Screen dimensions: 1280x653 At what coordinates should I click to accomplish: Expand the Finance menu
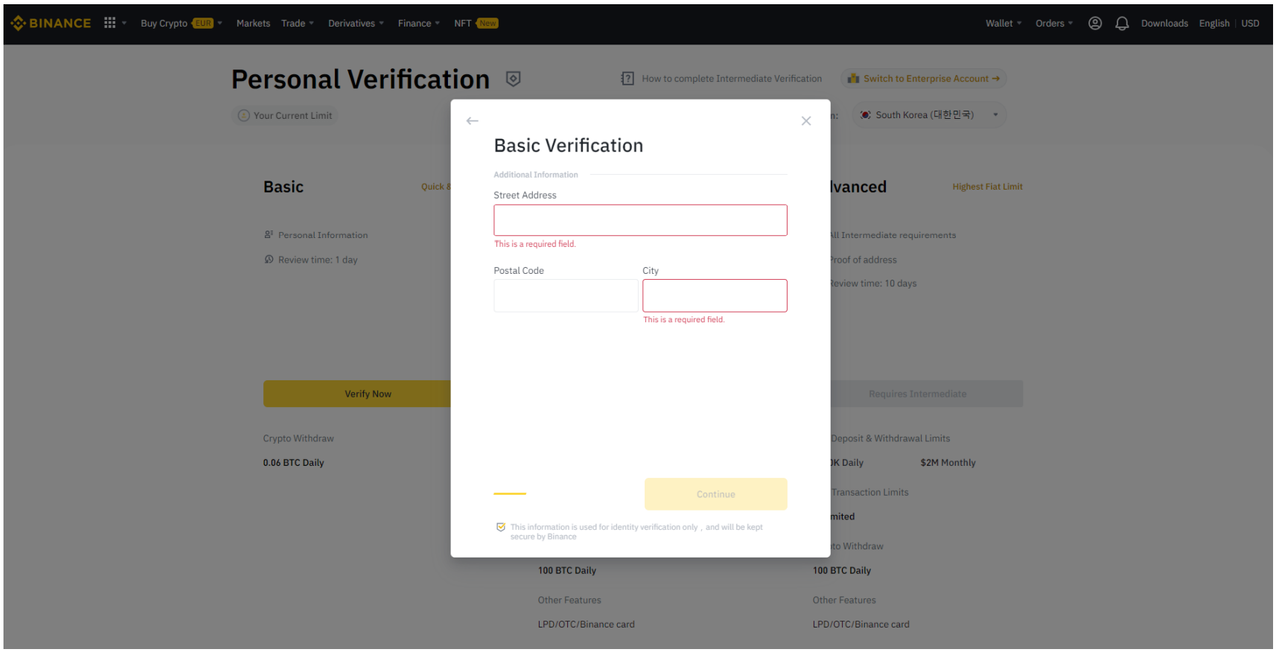419,23
